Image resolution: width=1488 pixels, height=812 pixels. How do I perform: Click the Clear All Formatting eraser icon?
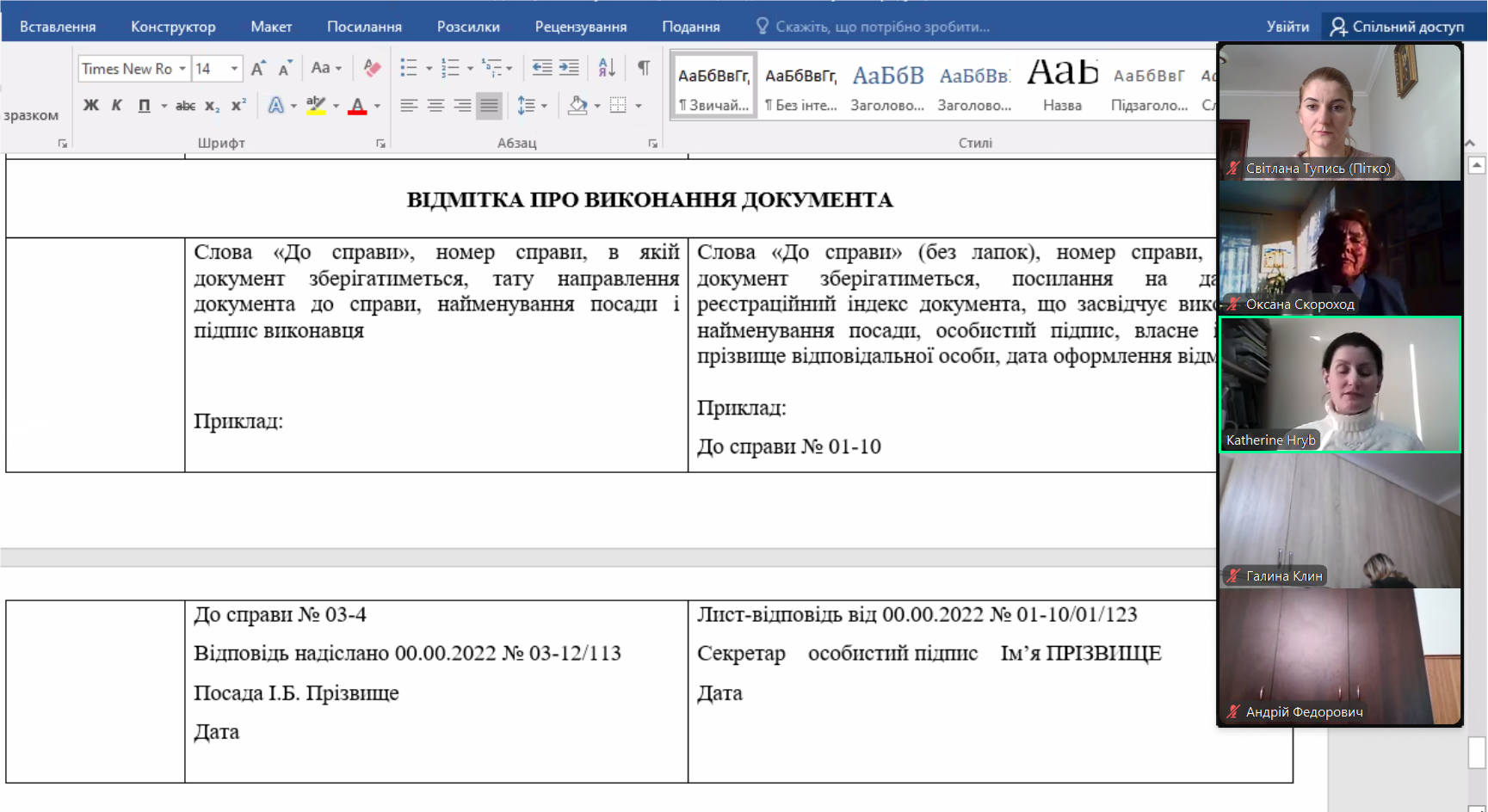tap(372, 68)
